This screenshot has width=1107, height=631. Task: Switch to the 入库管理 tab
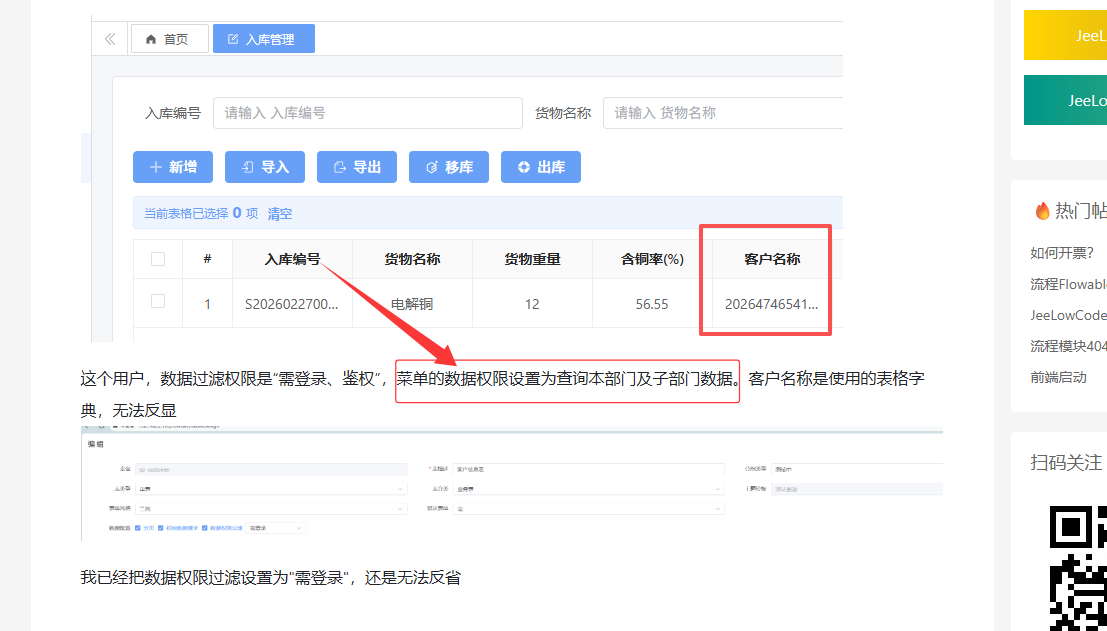pos(263,39)
